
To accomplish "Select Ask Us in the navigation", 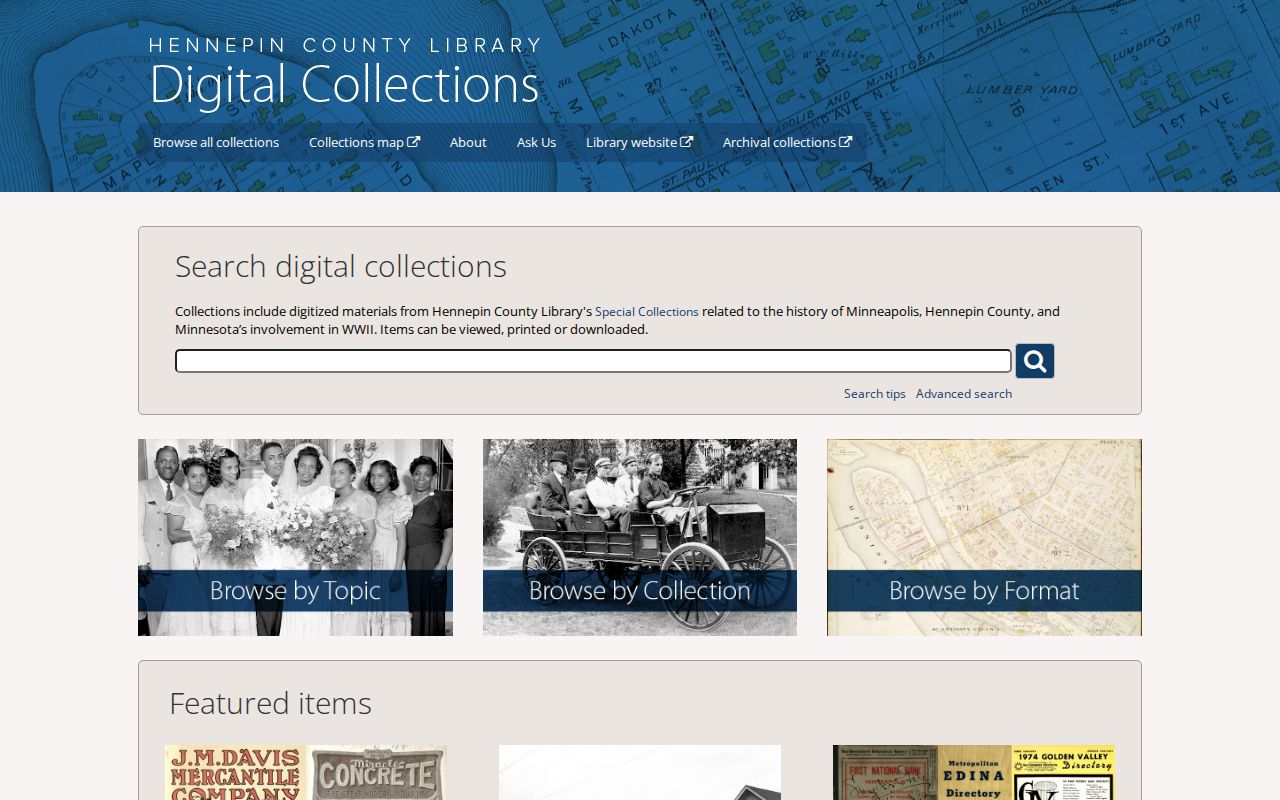I will click(536, 142).
